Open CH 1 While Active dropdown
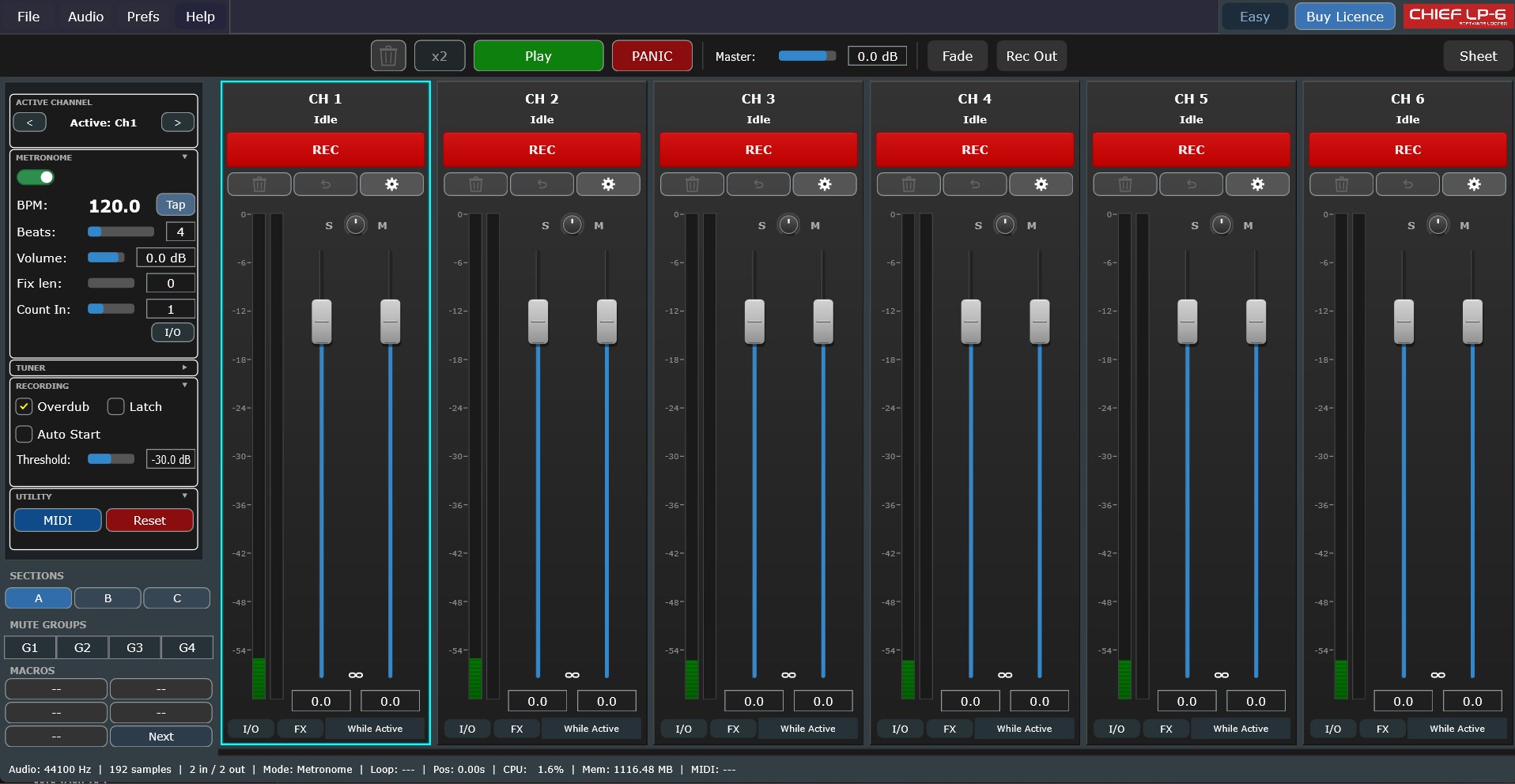The image size is (1515, 784). tap(375, 729)
